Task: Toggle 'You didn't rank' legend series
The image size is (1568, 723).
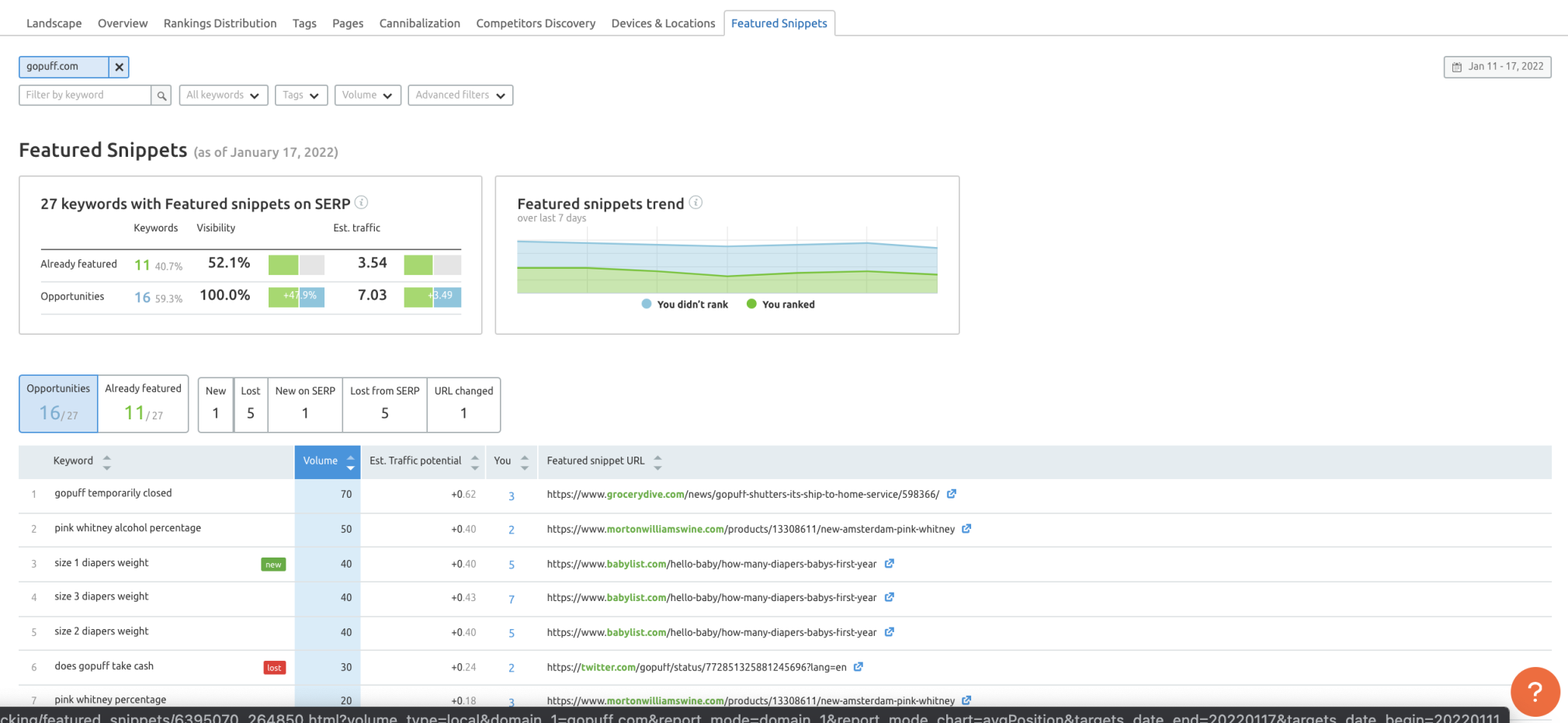Action: coord(685,304)
